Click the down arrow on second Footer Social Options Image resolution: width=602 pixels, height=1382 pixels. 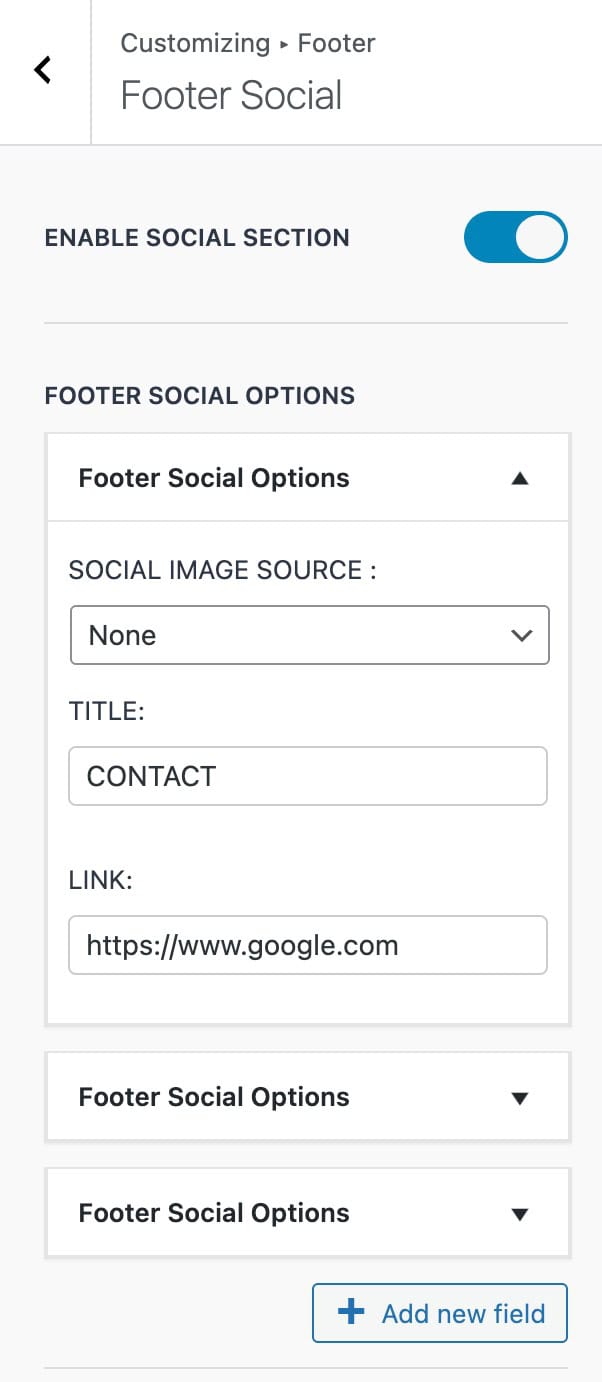[x=520, y=1097]
